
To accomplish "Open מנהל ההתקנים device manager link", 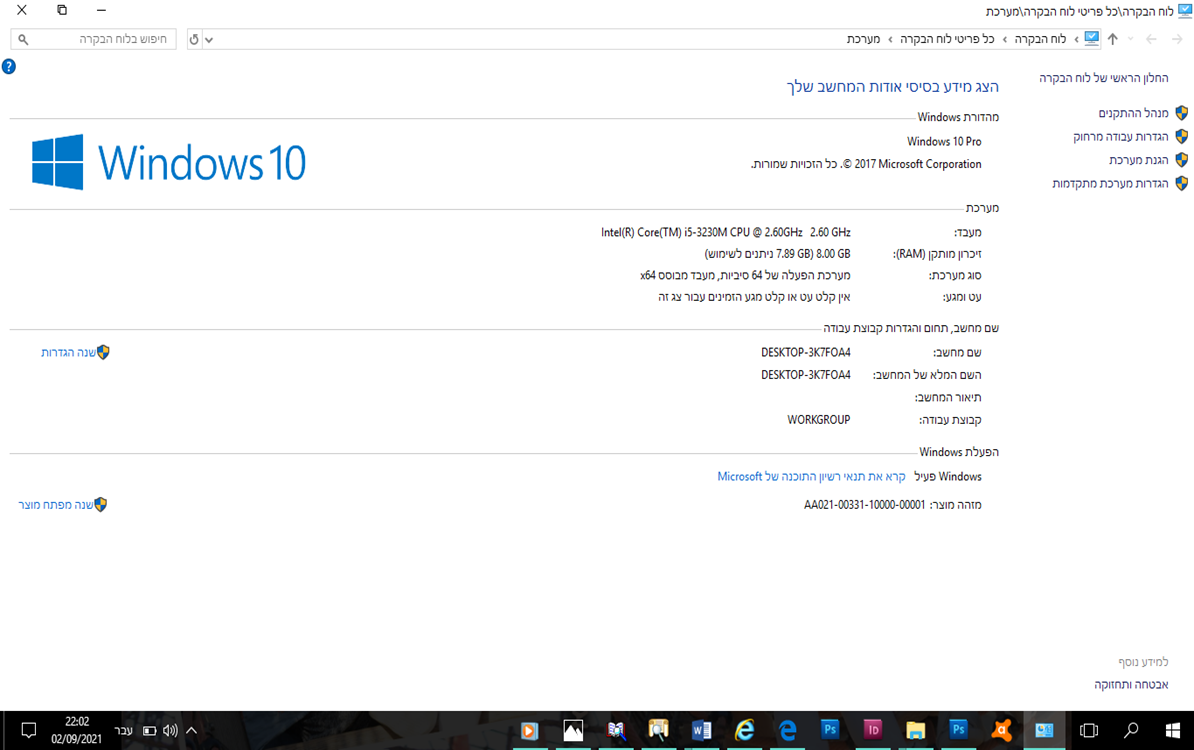I will click(1133, 113).
